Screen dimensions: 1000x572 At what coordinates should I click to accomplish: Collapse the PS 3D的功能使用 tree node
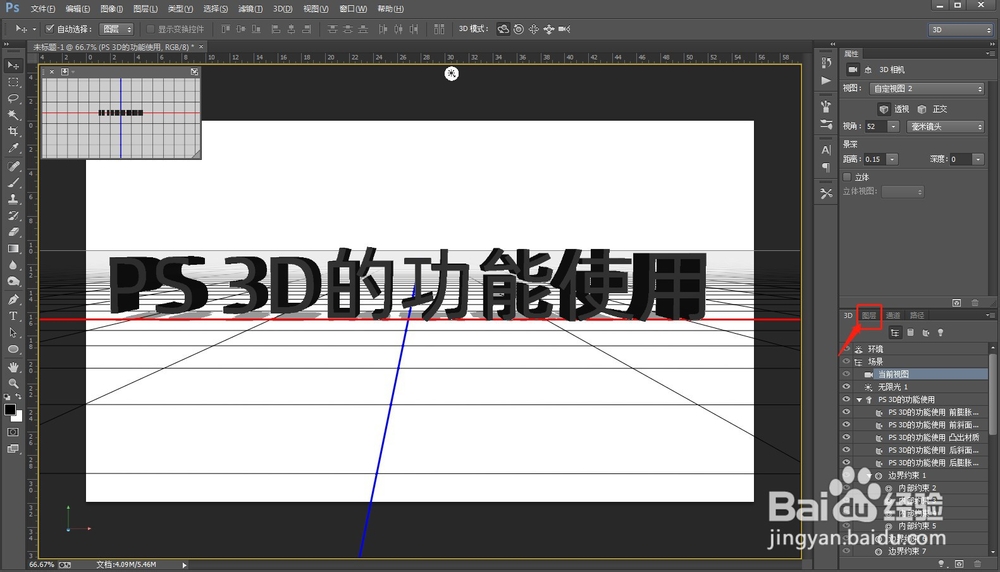coord(859,400)
